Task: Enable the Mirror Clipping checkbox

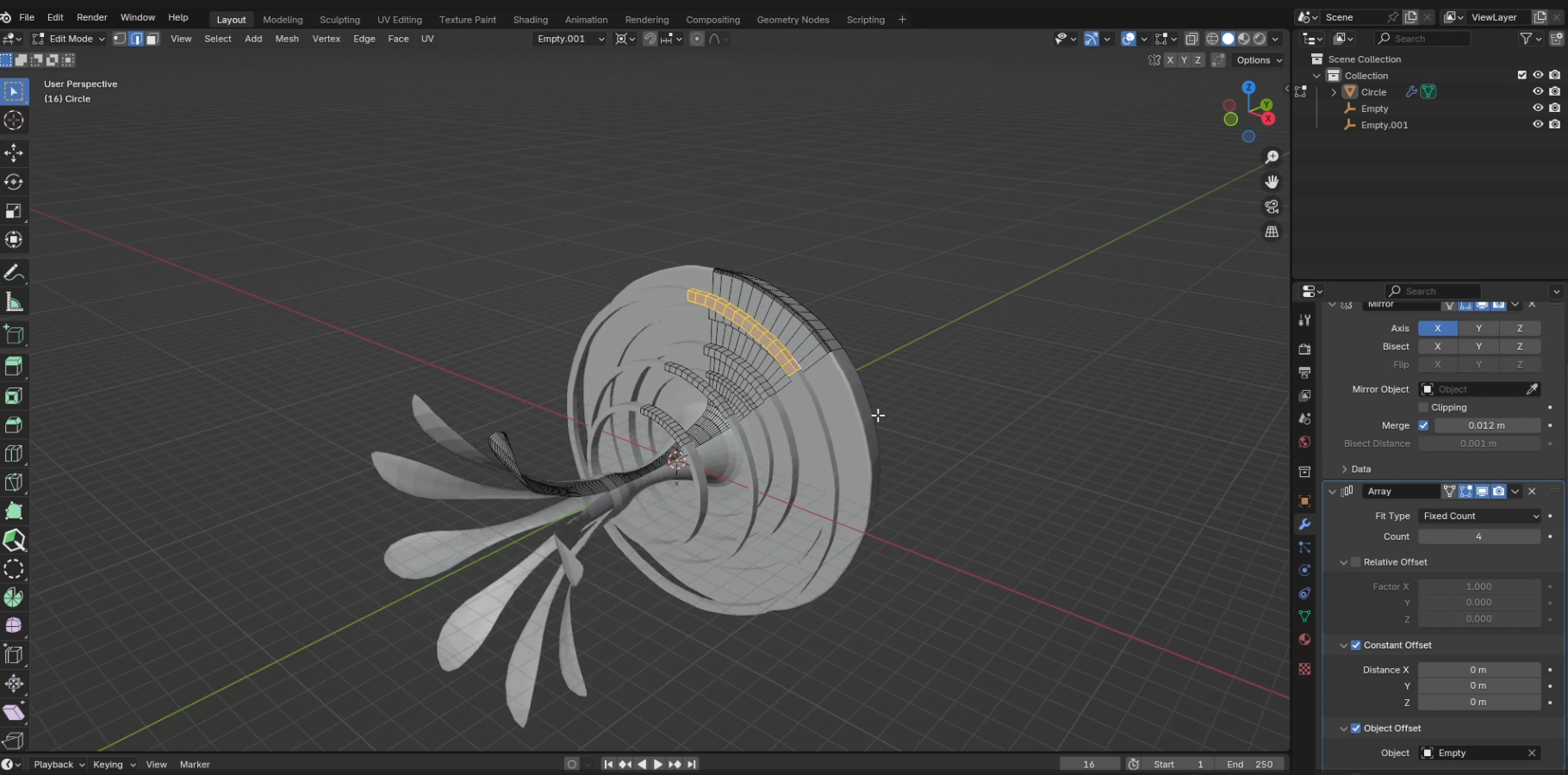Action: tap(1423, 407)
